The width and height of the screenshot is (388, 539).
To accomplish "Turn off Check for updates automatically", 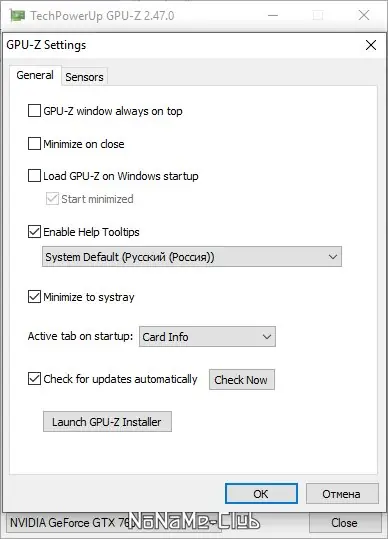I will 34,379.
